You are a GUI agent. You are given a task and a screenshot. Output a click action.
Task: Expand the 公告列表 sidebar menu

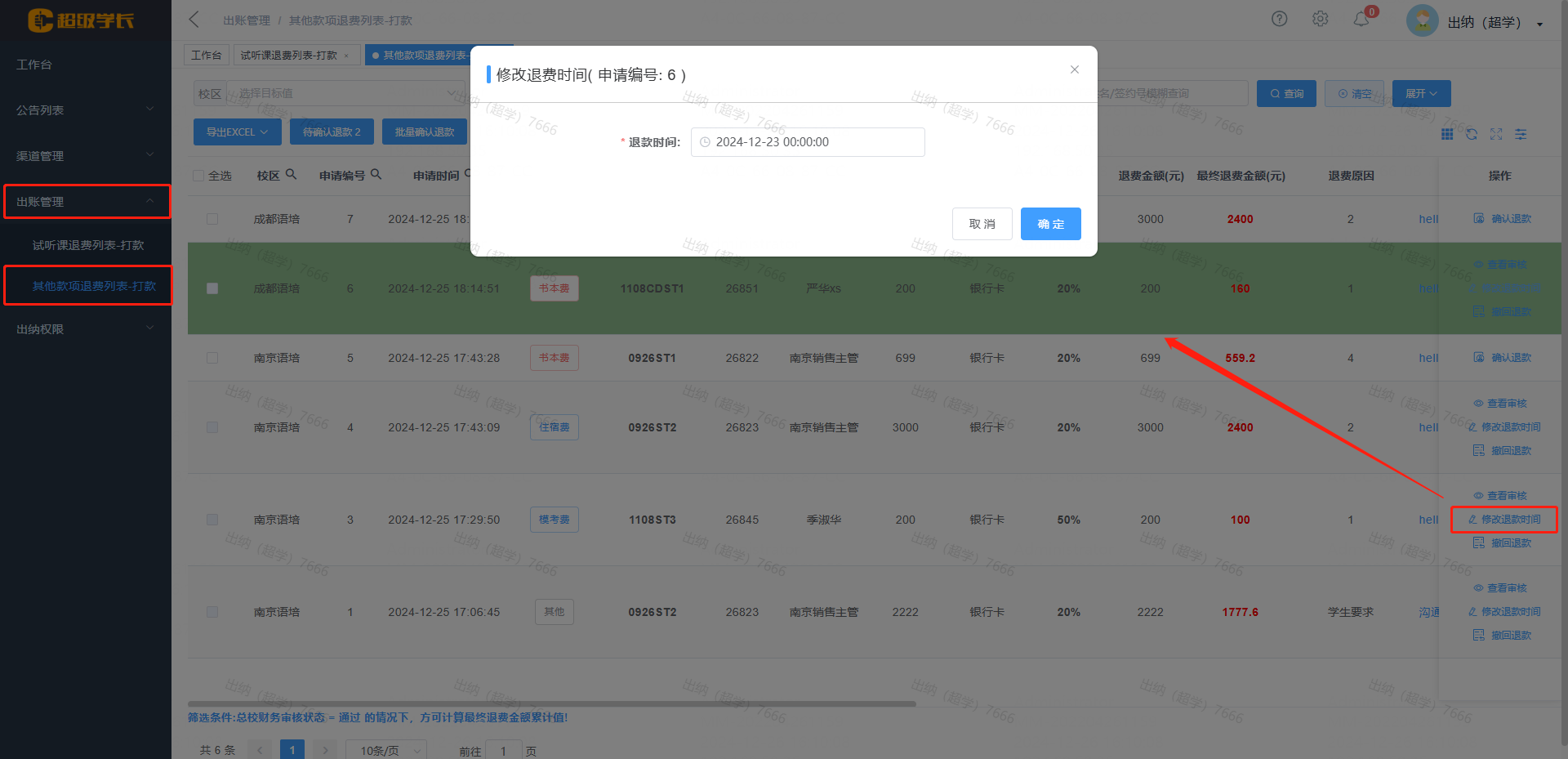tap(85, 109)
